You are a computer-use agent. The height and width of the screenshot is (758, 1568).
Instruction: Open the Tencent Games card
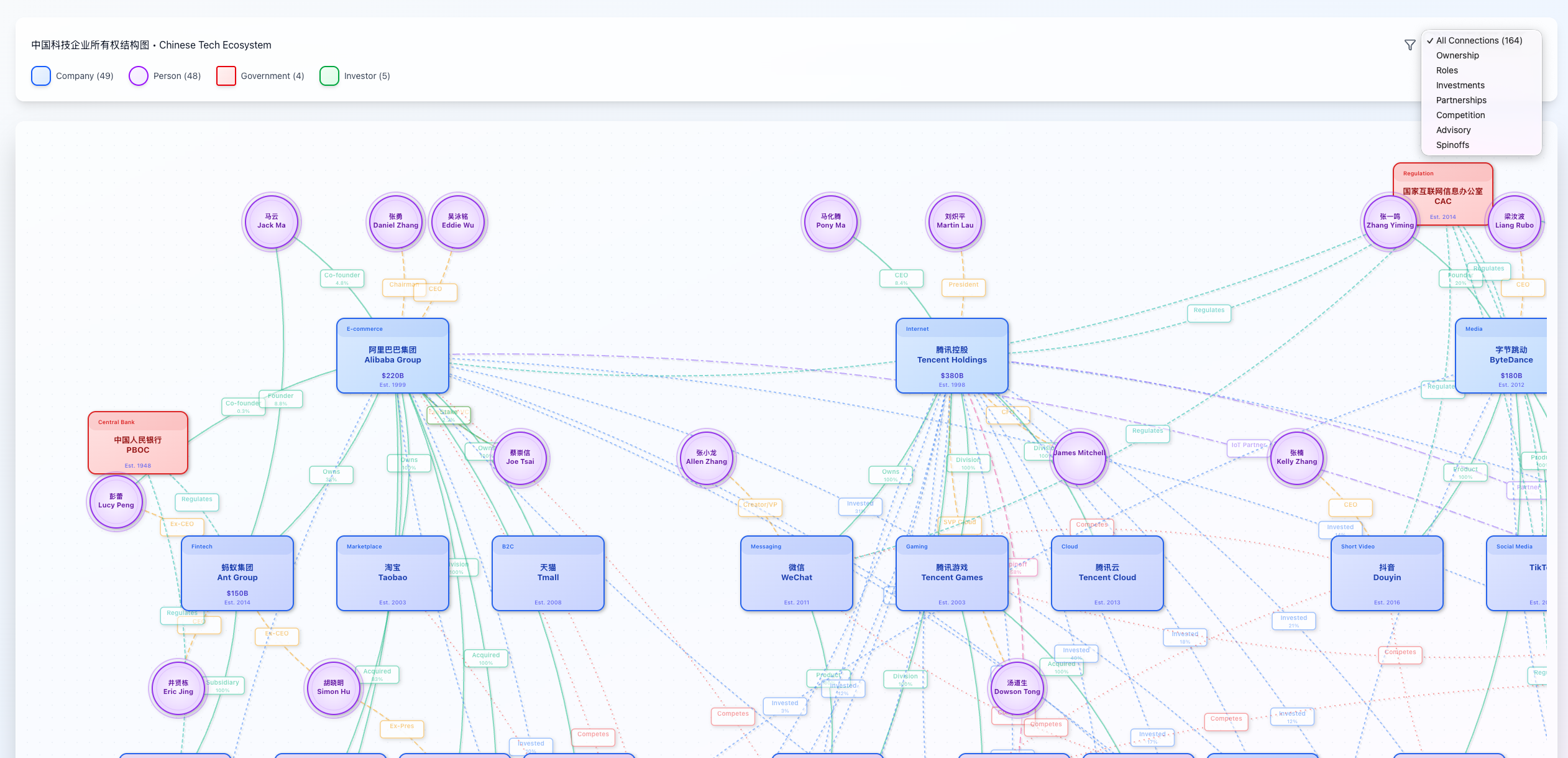click(x=952, y=573)
